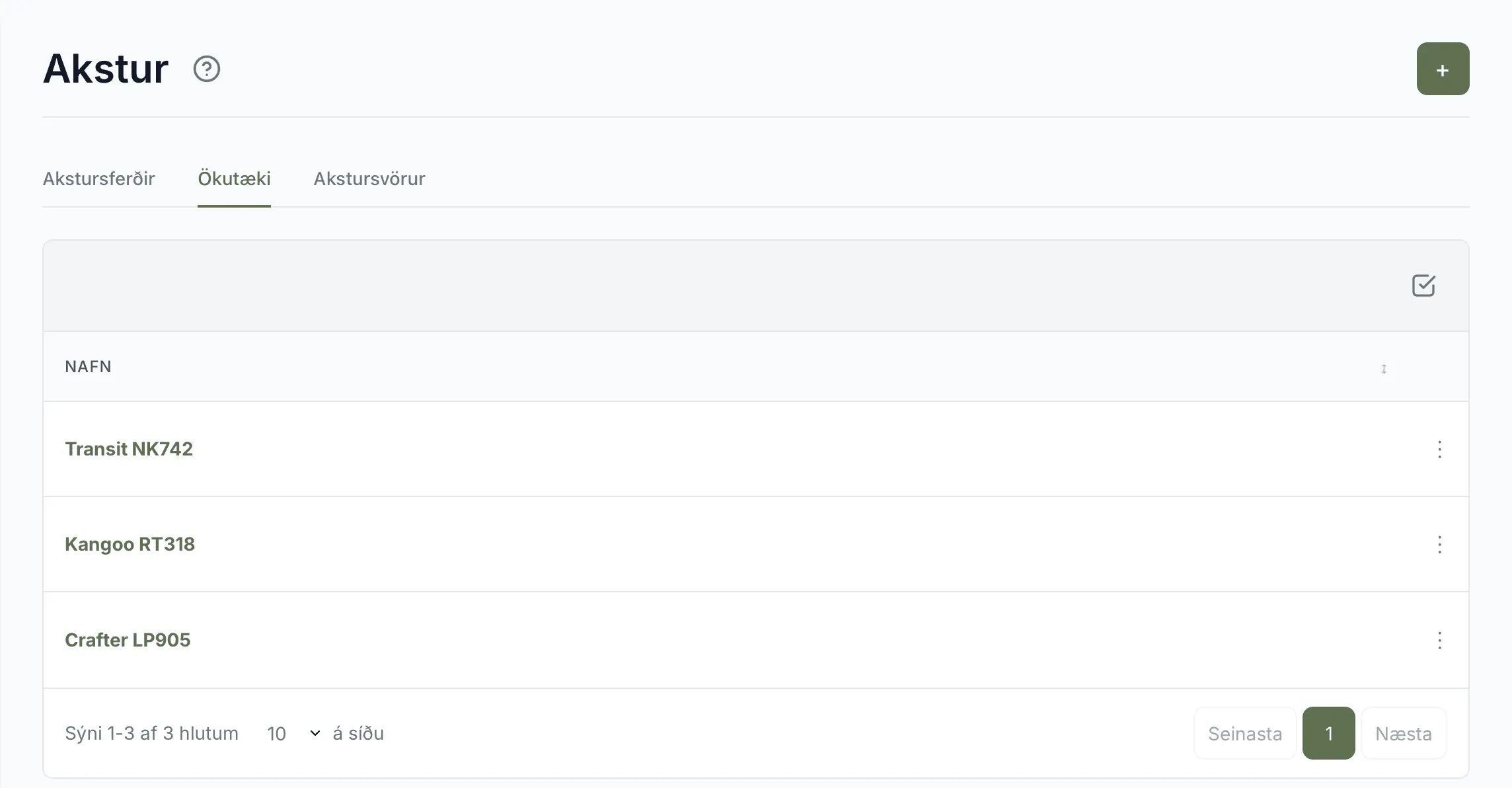
Task: Open the Transit NK742 vehicle link
Action: coord(129,449)
